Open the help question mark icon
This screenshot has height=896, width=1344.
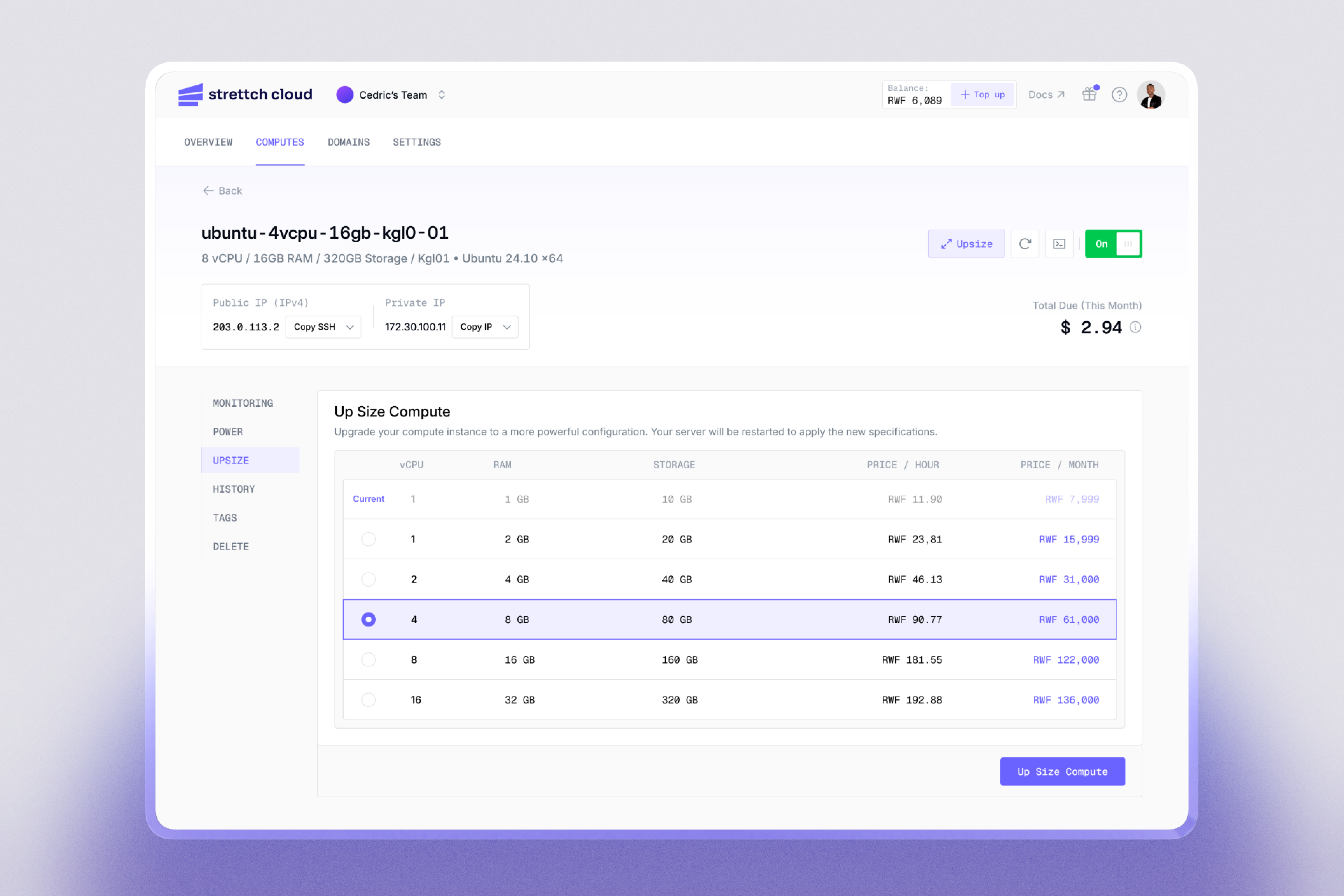(1119, 95)
